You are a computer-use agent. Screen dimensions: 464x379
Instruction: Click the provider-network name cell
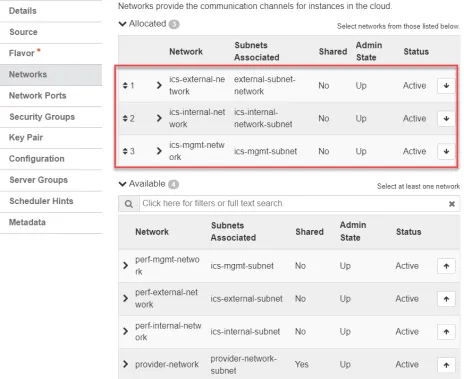click(x=167, y=365)
